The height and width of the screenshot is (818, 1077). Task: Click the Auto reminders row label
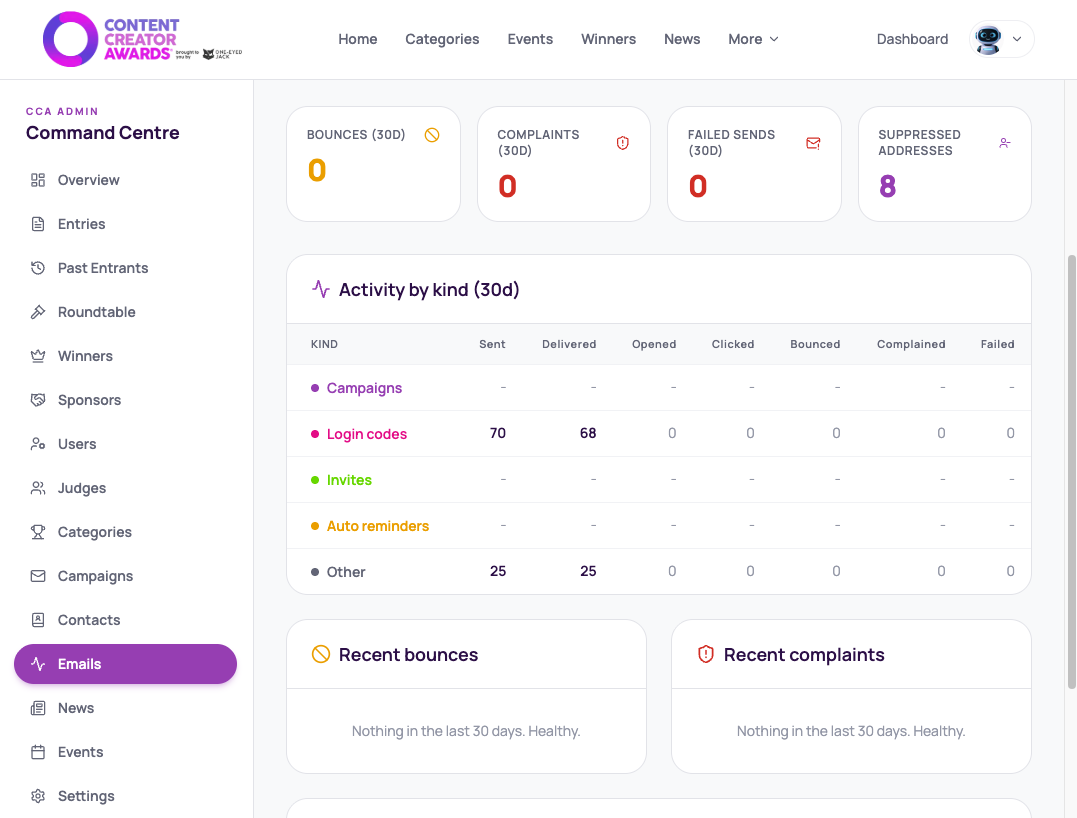point(378,526)
